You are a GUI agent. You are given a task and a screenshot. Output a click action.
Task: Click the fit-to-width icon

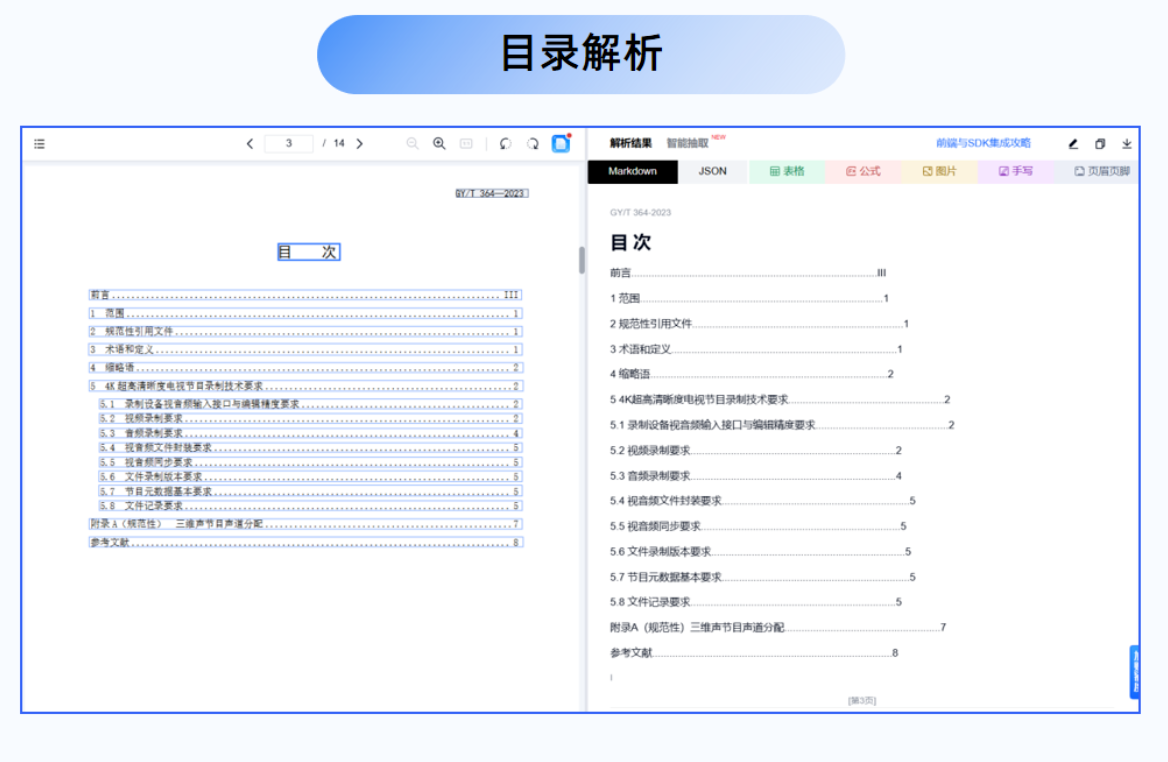point(466,144)
